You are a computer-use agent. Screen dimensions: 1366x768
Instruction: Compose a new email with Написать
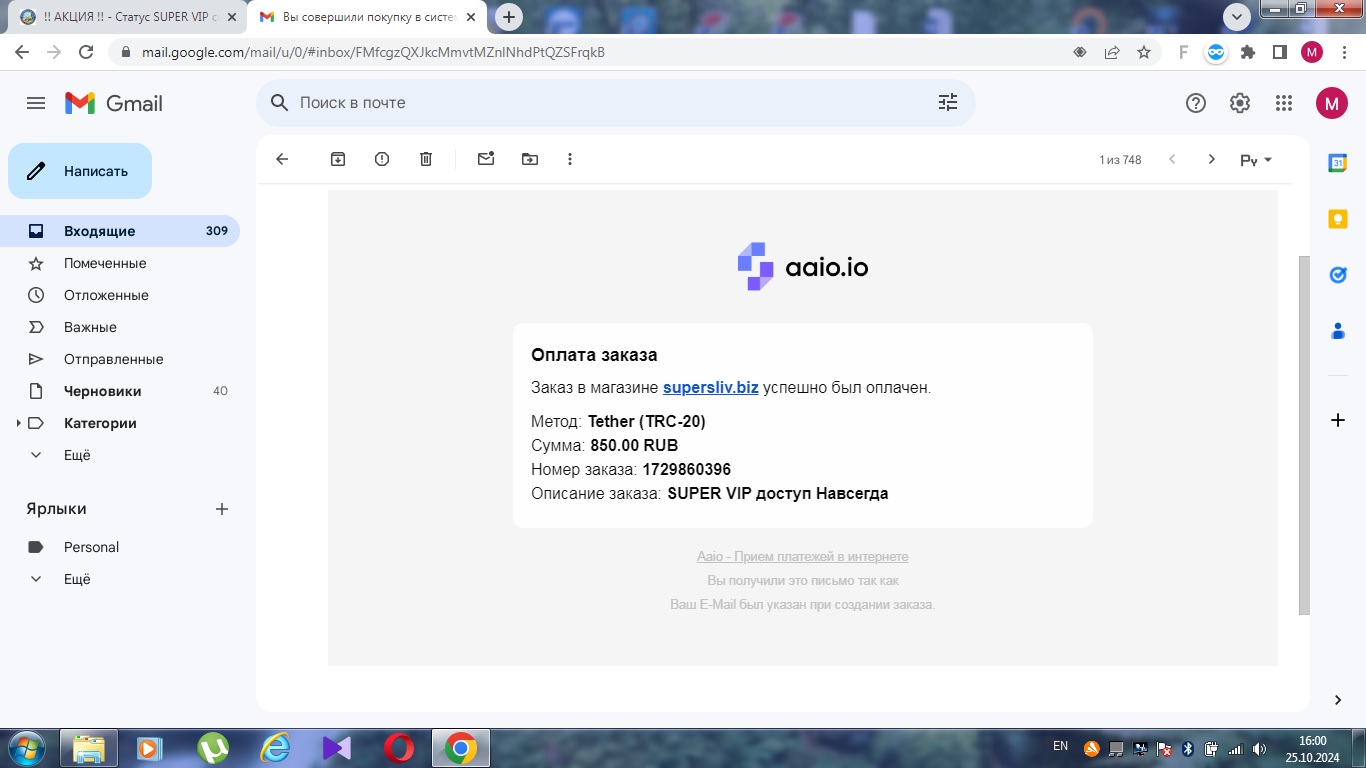(80, 171)
